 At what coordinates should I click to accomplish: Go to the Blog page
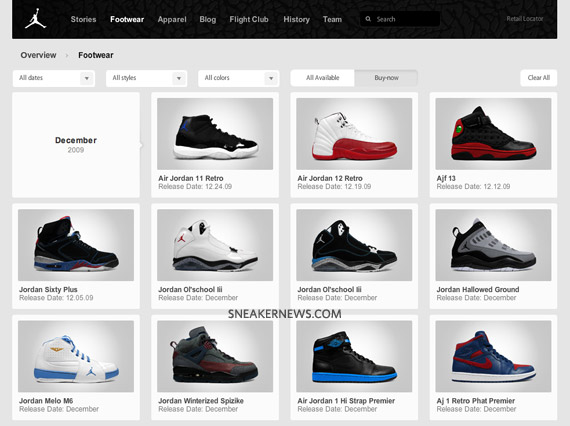[208, 19]
